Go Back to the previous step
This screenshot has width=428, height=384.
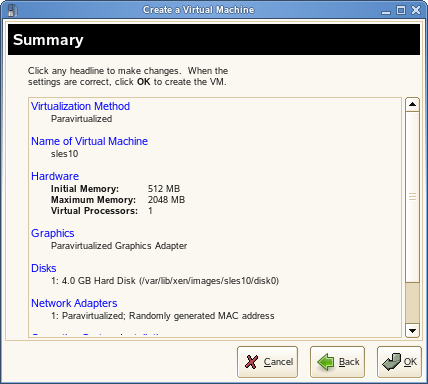(337, 362)
